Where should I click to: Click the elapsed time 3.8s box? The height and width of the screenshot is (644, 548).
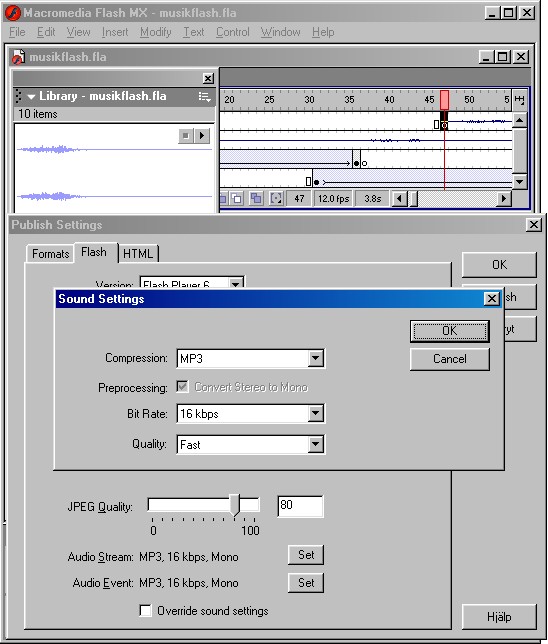(372, 199)
